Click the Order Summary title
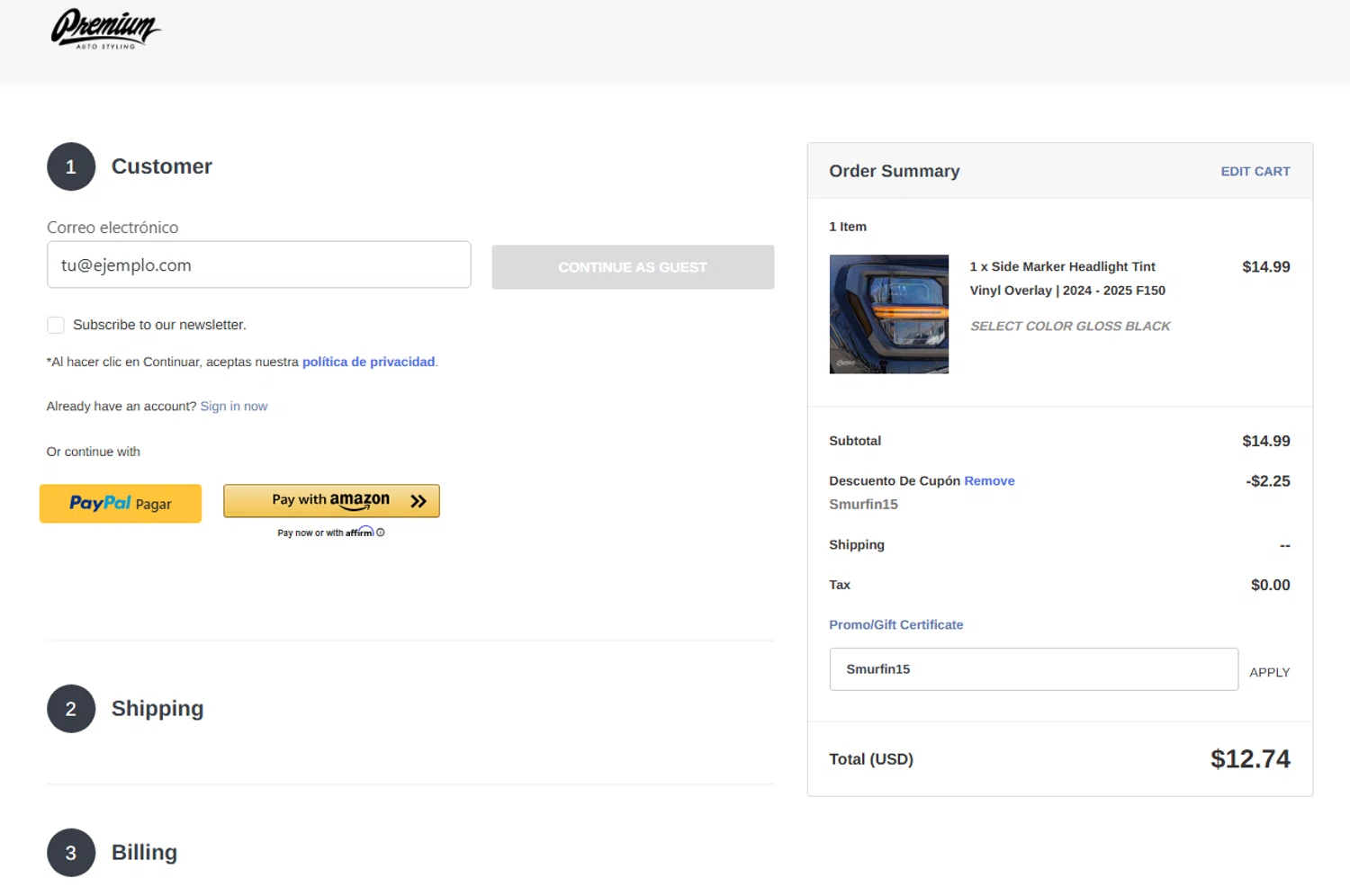Viewport: 1350px width, 896px height. (x=895, y=171)
